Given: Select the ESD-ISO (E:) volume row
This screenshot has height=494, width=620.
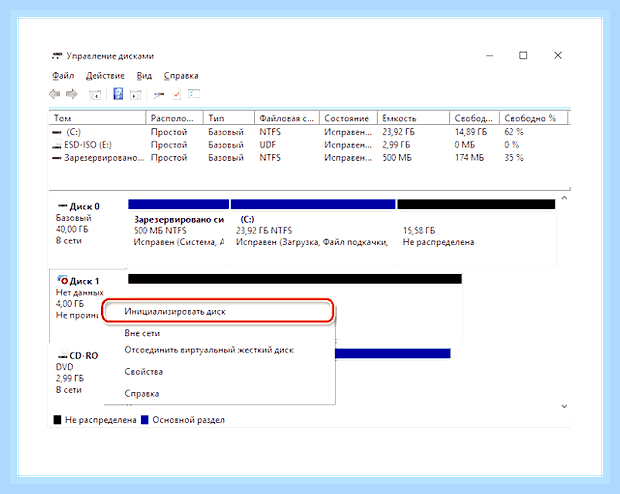Looking at the screenshot, I should pyautogui.click(x=308, y=145).
